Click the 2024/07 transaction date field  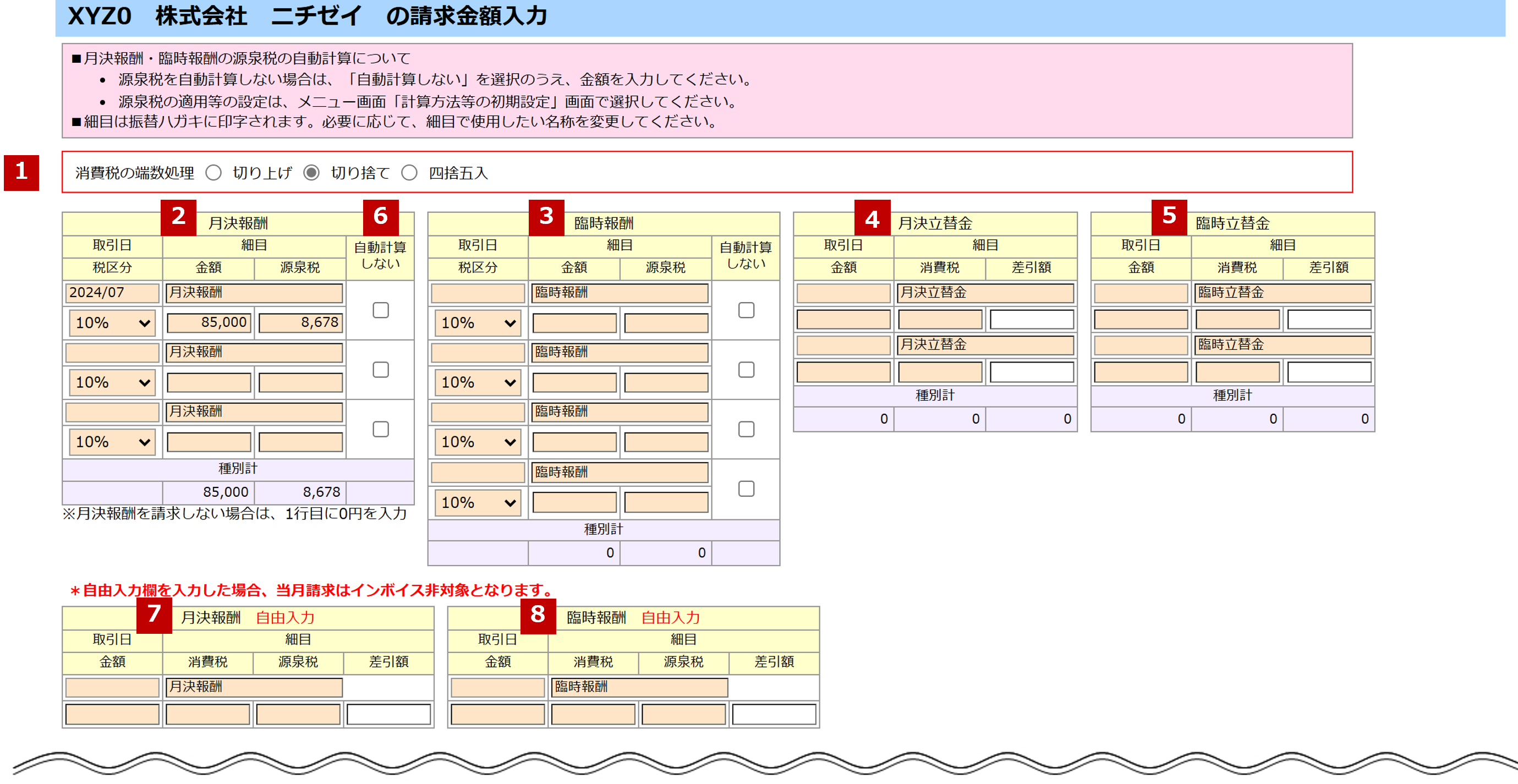click(112, 292)
